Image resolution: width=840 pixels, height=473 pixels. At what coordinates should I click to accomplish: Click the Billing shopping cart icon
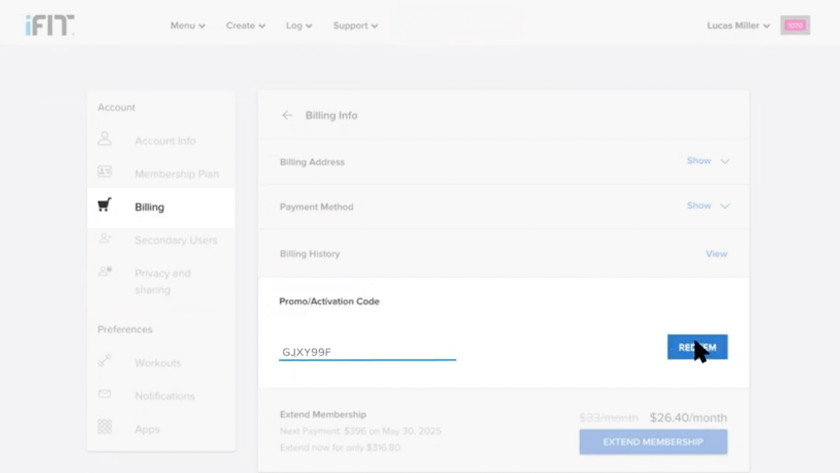pos(105,206)
